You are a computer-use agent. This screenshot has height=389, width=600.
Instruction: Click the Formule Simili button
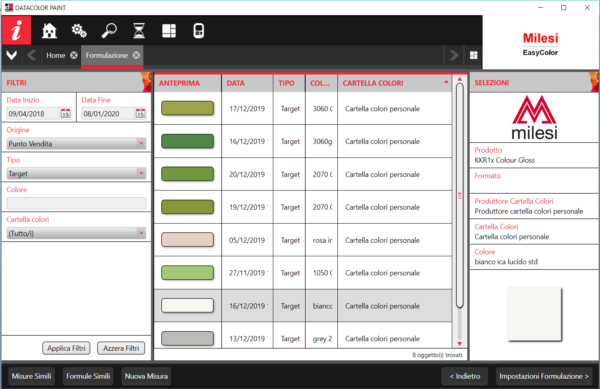click(88, 376)
